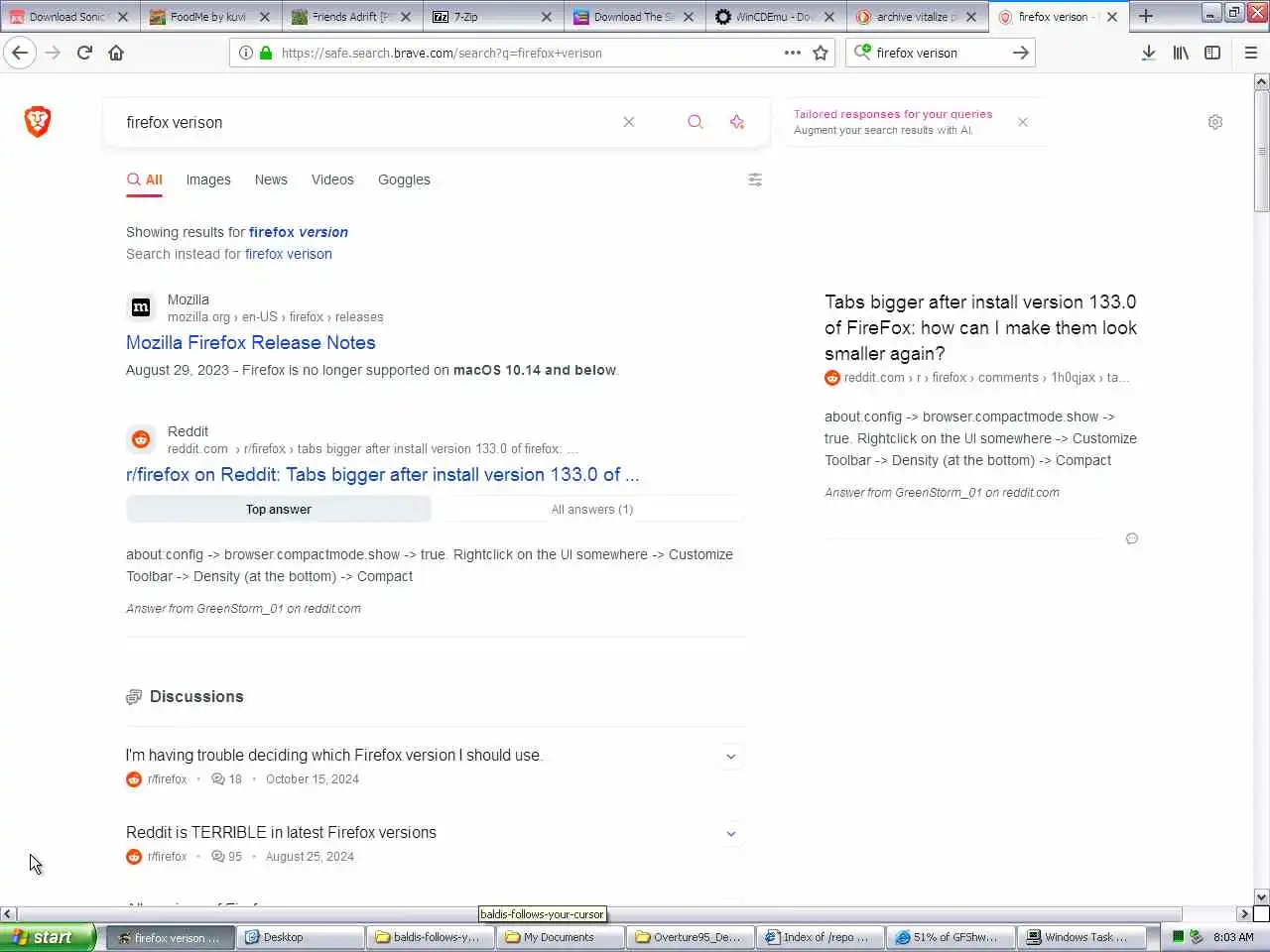Switch to the Images results tab
1270x952 pixels.
[208, 179]
